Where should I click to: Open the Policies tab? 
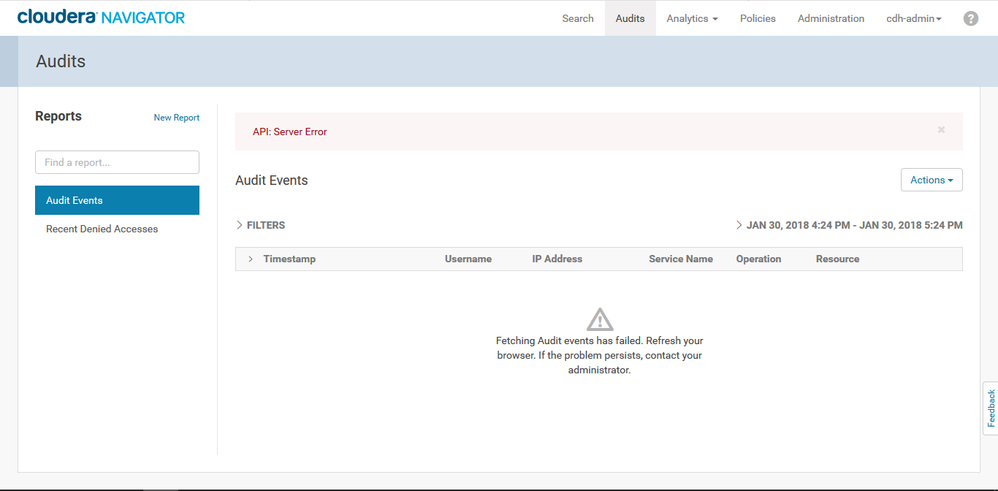click(x=757, y=18)
